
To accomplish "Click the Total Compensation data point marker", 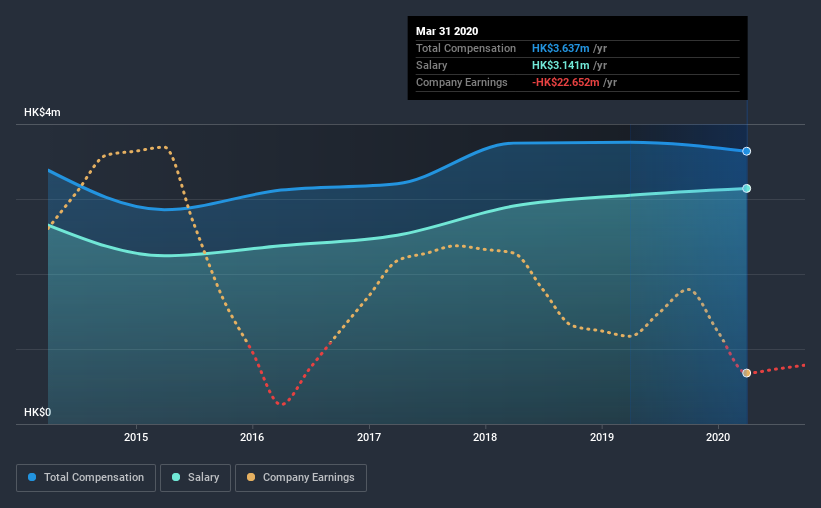I will pos(747,151).
